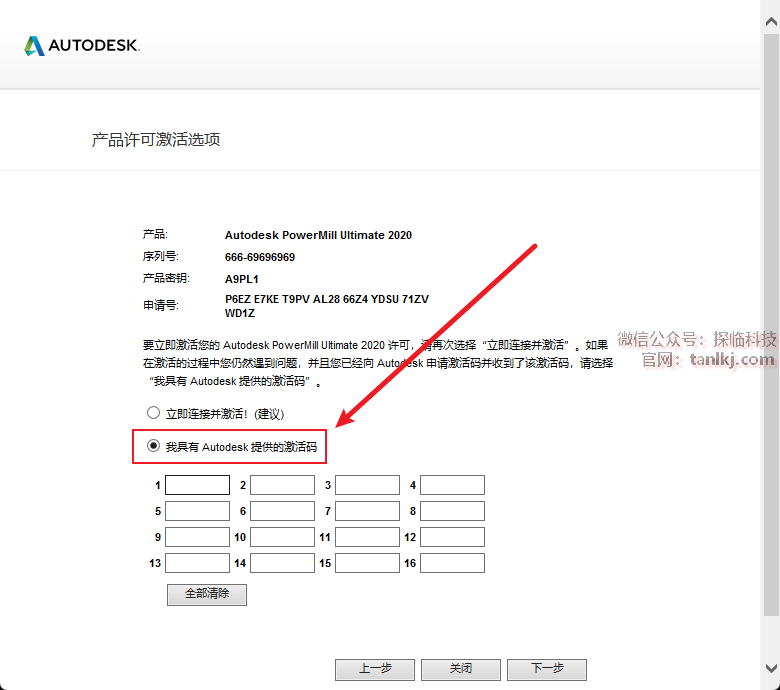Focus activation code field 12
780x690 pixels.
click(453, 537)
